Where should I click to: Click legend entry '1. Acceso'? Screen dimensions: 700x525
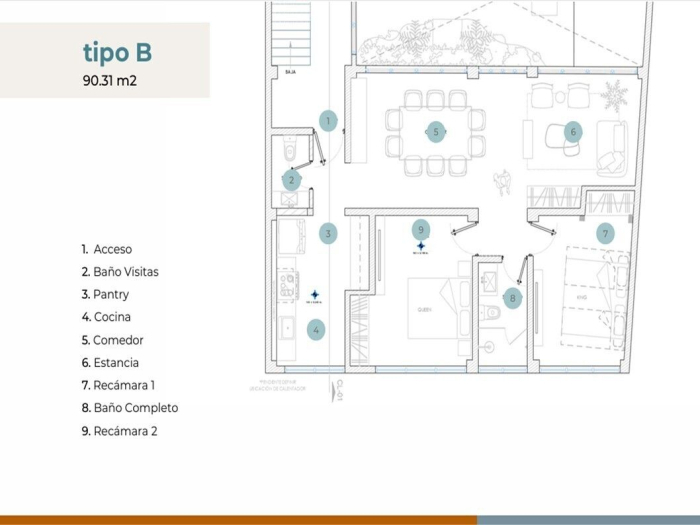pyautogui.click(x=107, y=249)
